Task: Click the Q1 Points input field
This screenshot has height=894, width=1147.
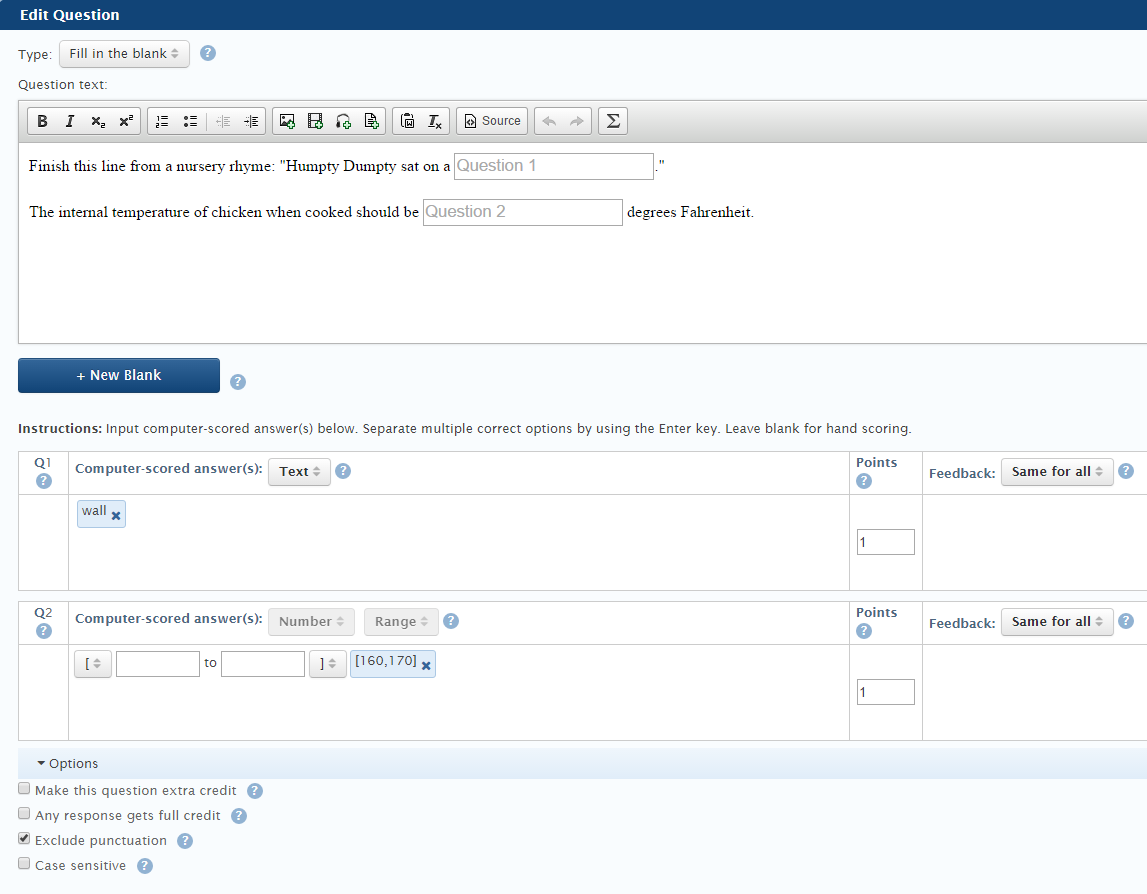Action: (885, 542)
